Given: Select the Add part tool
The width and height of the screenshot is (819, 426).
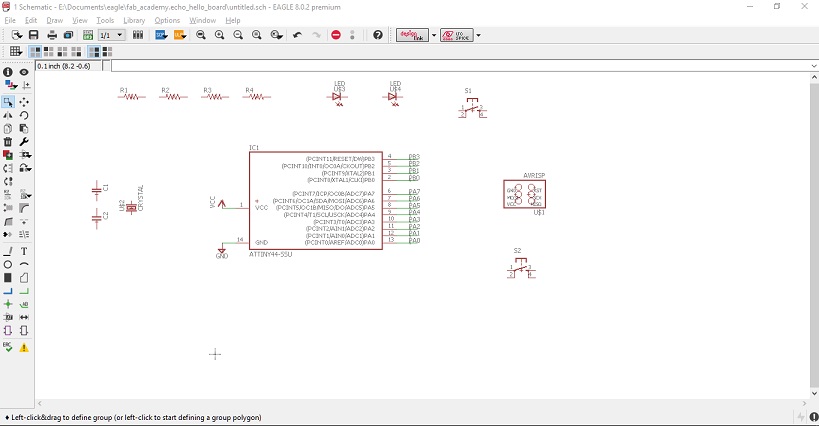Looking at the screenshot, I should click(x=8, y=155).
